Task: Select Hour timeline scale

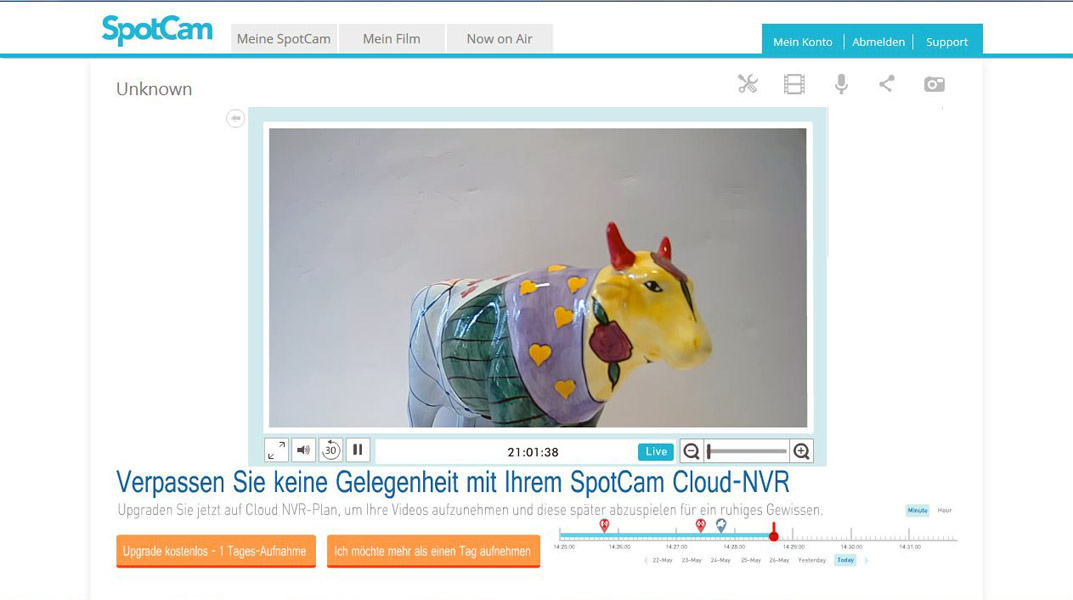Action: (944, 510)
